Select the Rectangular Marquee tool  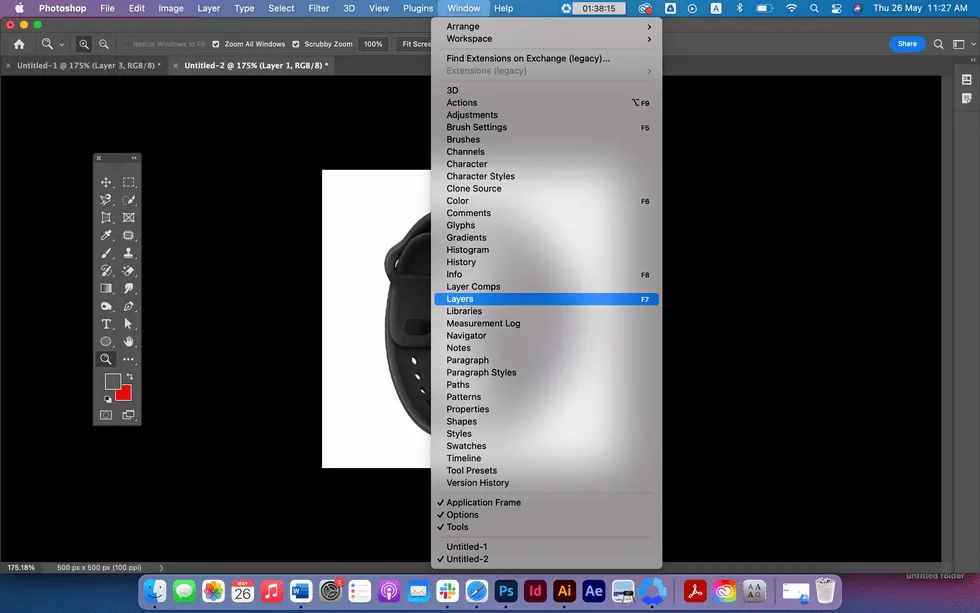(x=129, y=183)
